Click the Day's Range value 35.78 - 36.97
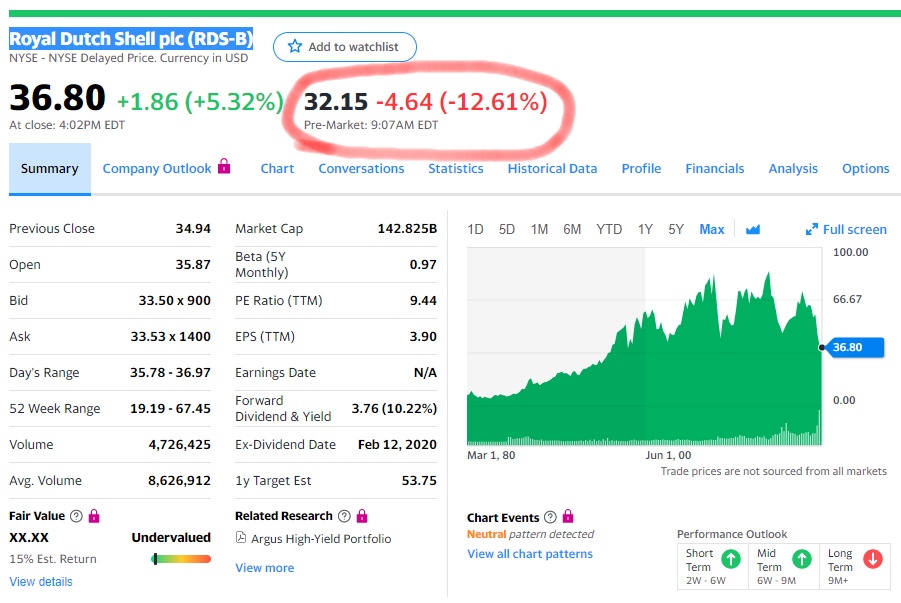 pos(170,372)
